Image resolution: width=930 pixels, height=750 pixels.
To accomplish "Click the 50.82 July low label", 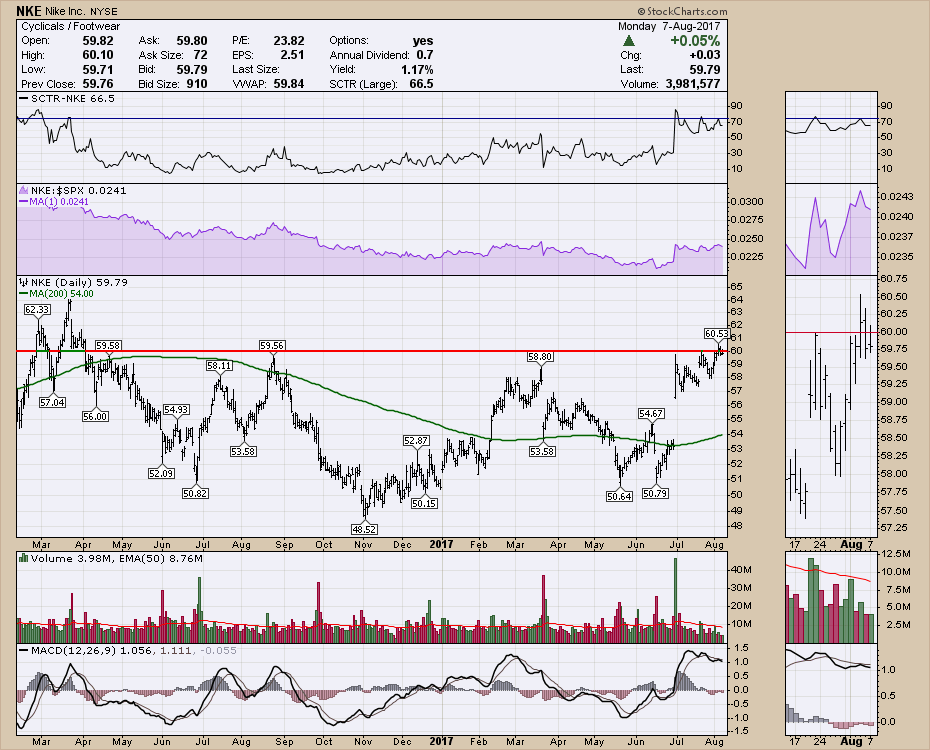I will coord(195,493).
